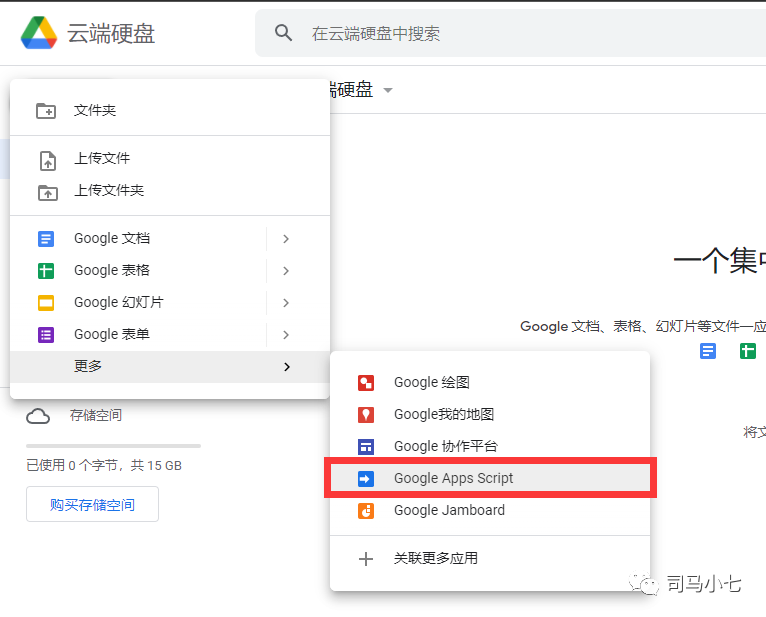Select Google 协作平台 from the submenu
This screenshot has height=617, width=766.
point(490,446)
